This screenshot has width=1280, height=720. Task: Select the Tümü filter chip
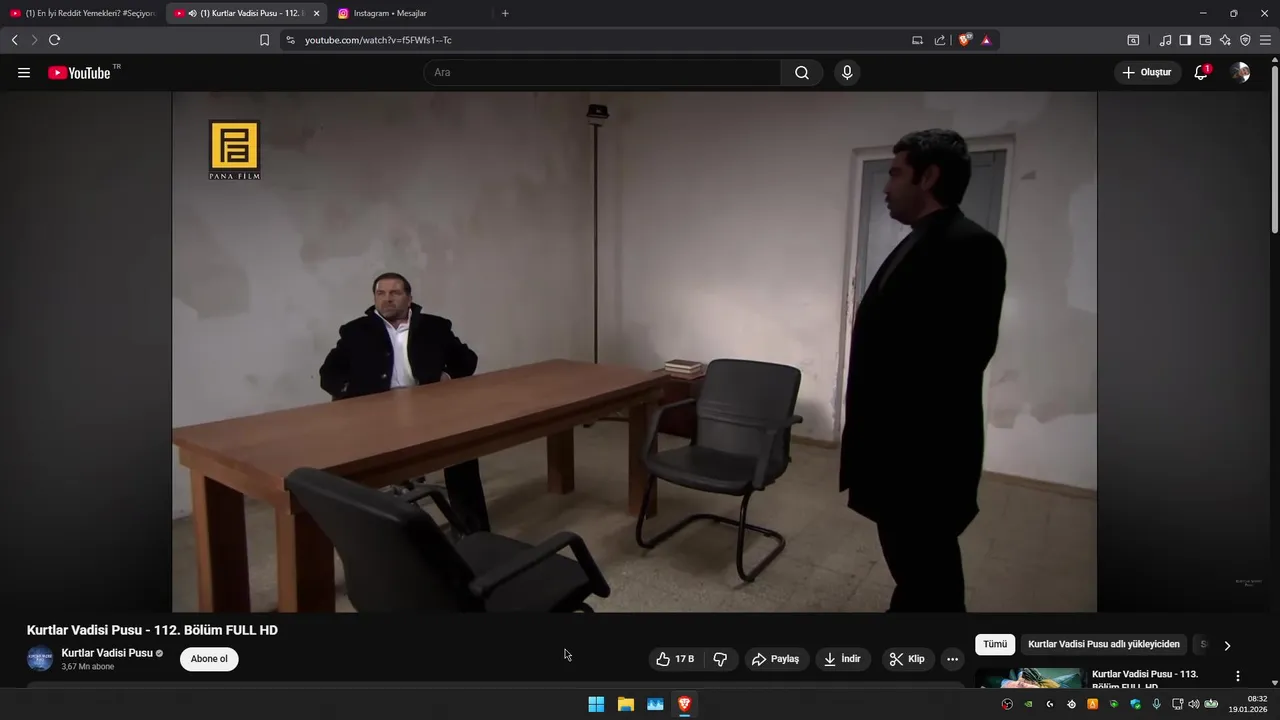(x=995, y=645)
